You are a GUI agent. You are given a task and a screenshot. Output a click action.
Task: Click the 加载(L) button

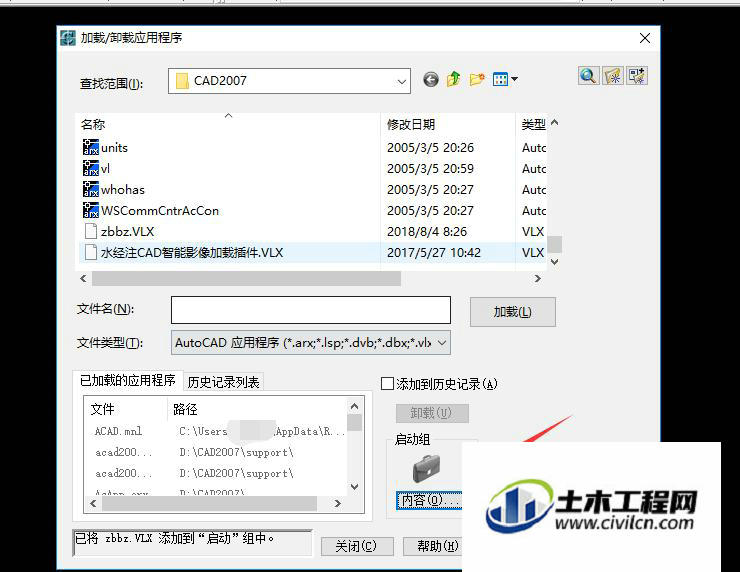513,312
